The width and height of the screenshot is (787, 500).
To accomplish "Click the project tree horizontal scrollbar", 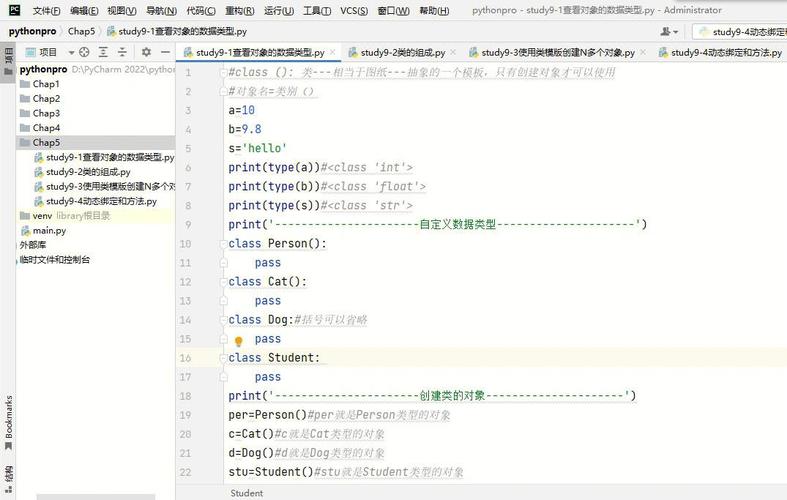I will pyautogui.click(x=95, y=497).
